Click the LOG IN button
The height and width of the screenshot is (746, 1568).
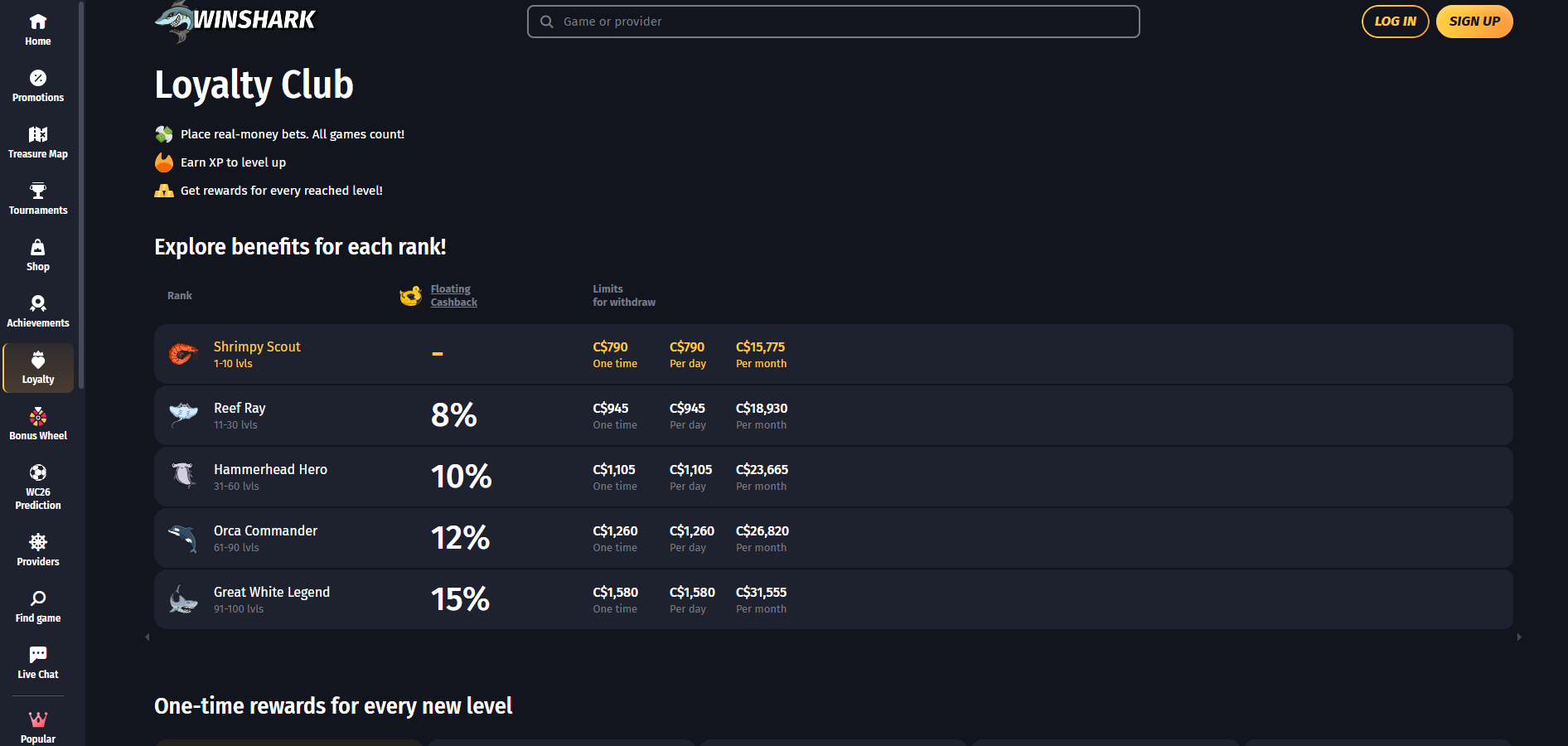point(1396,22)
